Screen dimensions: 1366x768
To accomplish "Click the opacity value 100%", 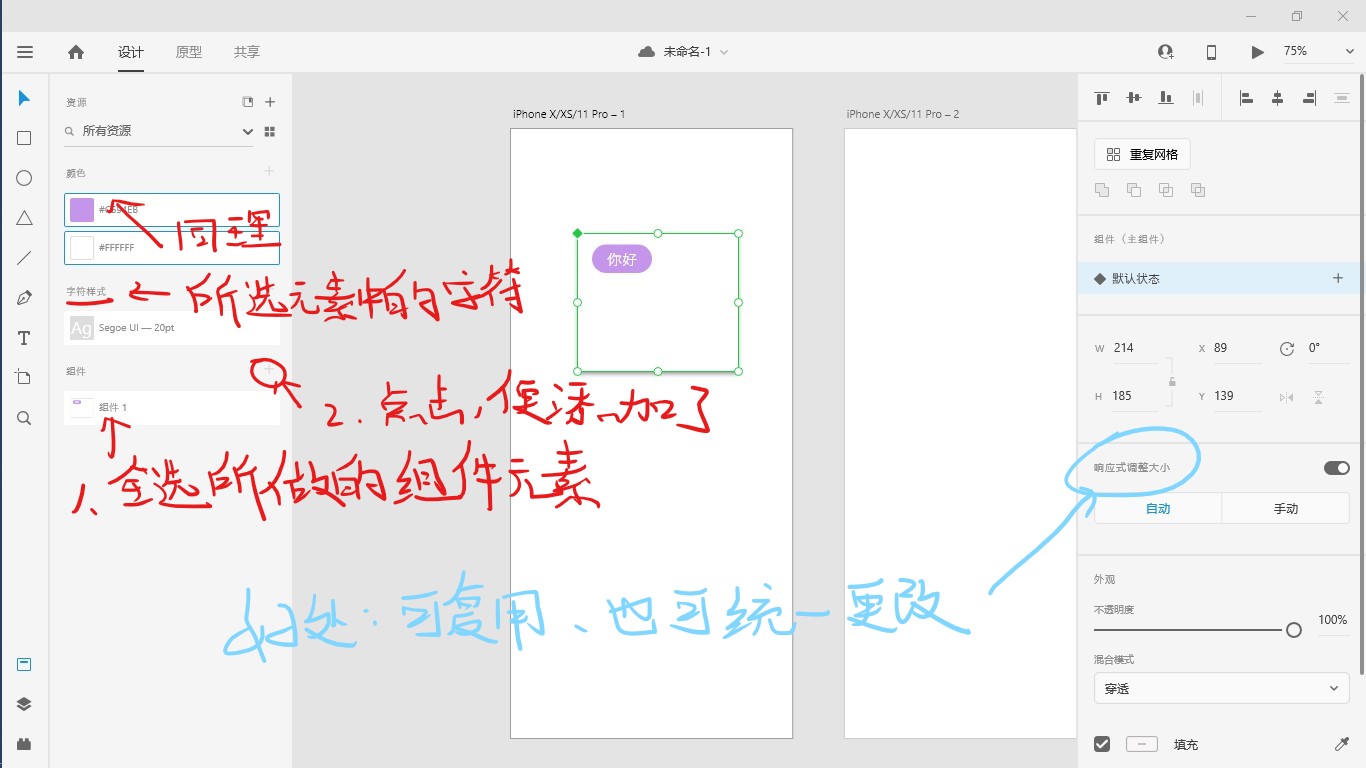I will 1332,620.
